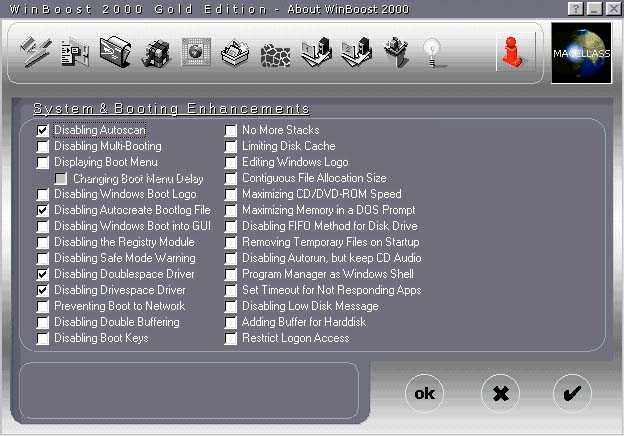Click the System & Booting Enhancements heading
This screenshot has width=624, height=436.
[172, 109]
